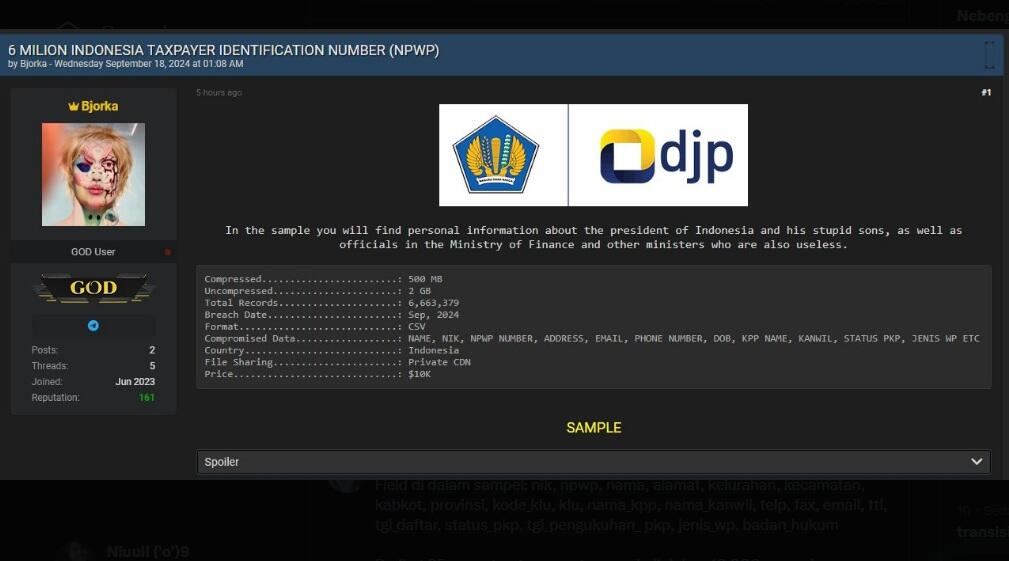Select the Threads count of 5
The width and height of the screenshot is (1009, 561).
pyautogui.click(x=153, y=365)
